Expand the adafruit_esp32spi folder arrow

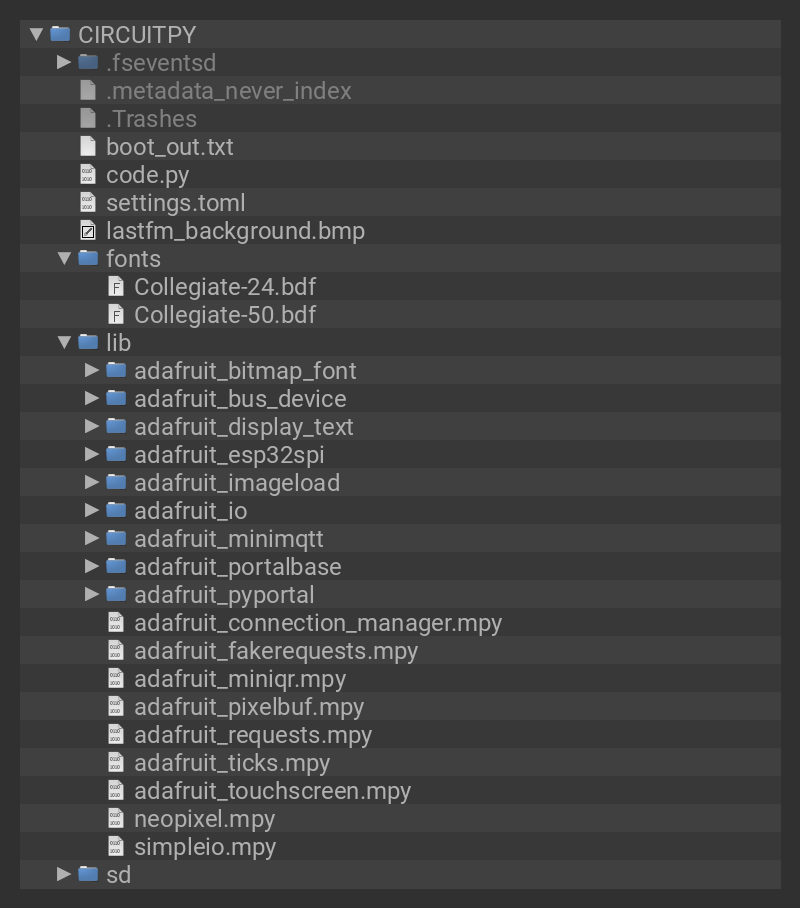pos(93,455)
